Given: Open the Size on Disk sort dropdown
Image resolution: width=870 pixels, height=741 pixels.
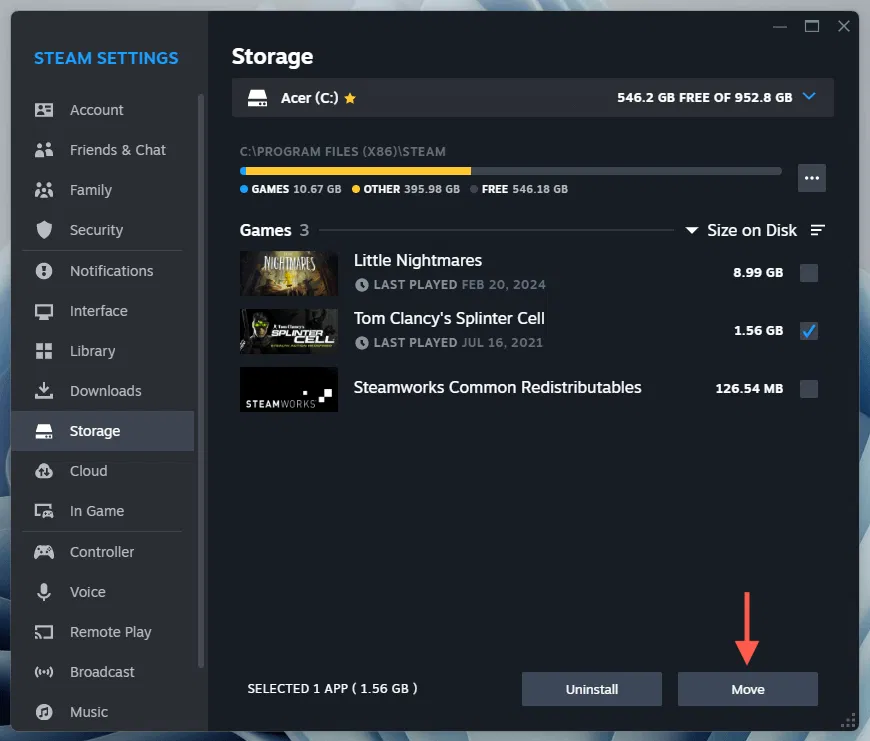Looking at the screenshot, I should (741, 230).
